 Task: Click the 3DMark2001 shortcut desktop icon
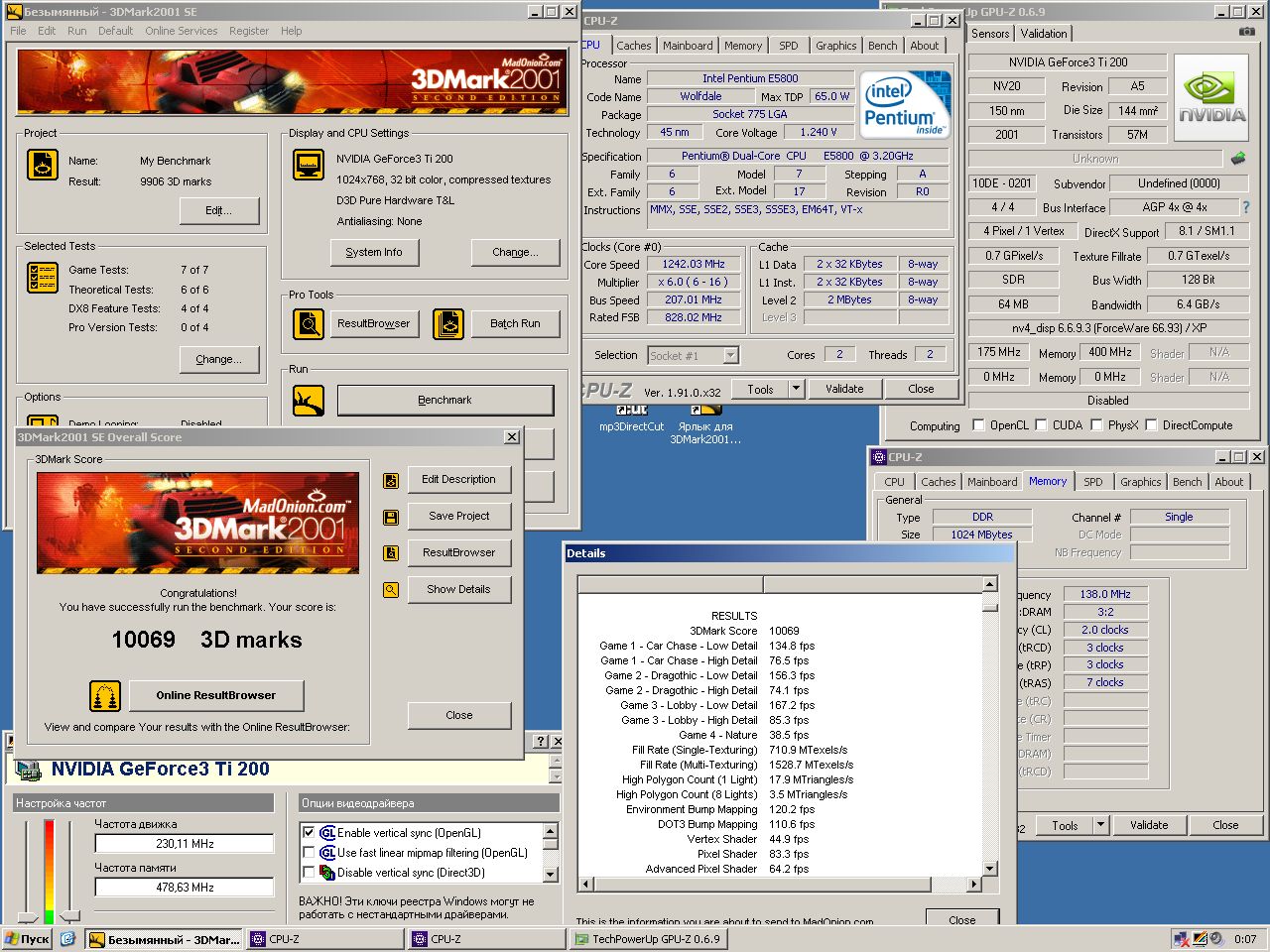pyautogui.click(x=704, y=423)
